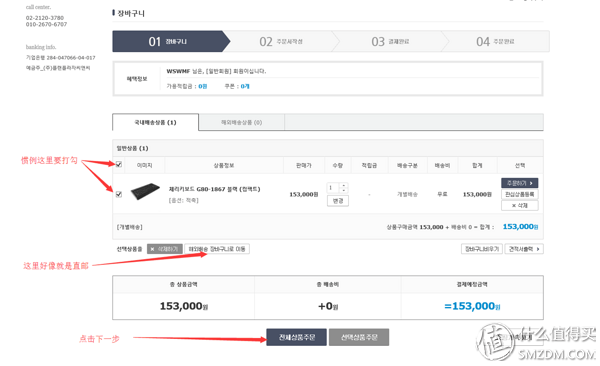Image resolution: width=600 pixels, height=366 pixels.
Task: Click the 전체상품주문 order-all button
Action: (x=297, y=337)
